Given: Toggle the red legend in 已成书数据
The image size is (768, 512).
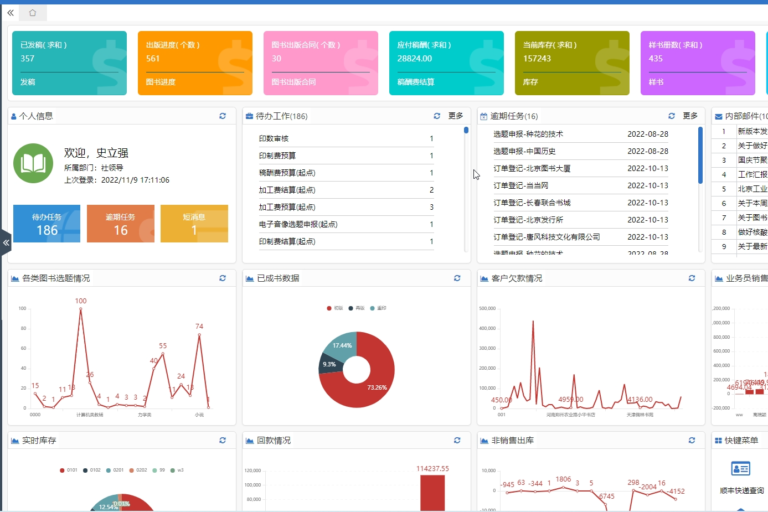Looking at the screenshot, I should (x=335, y=308).
